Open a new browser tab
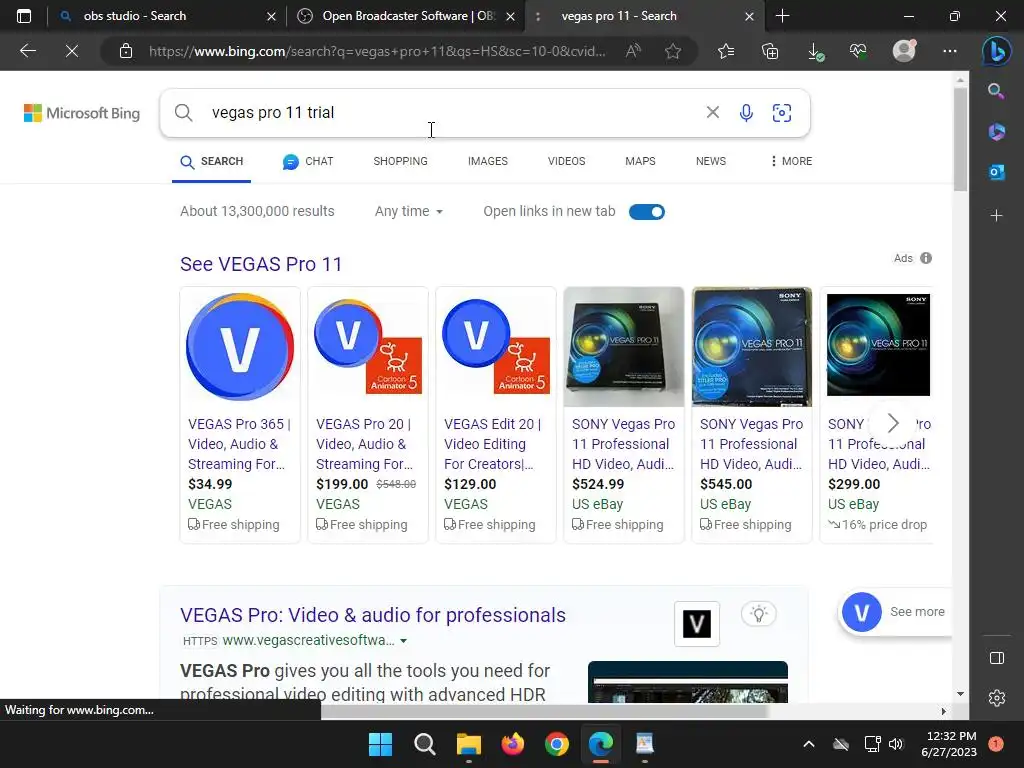 coord(782,16)
